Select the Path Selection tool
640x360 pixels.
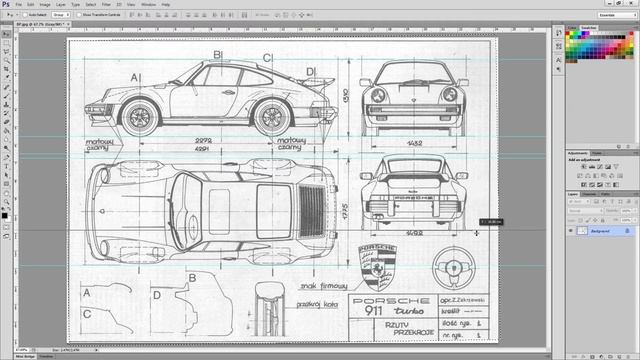(x=6, y=175)
